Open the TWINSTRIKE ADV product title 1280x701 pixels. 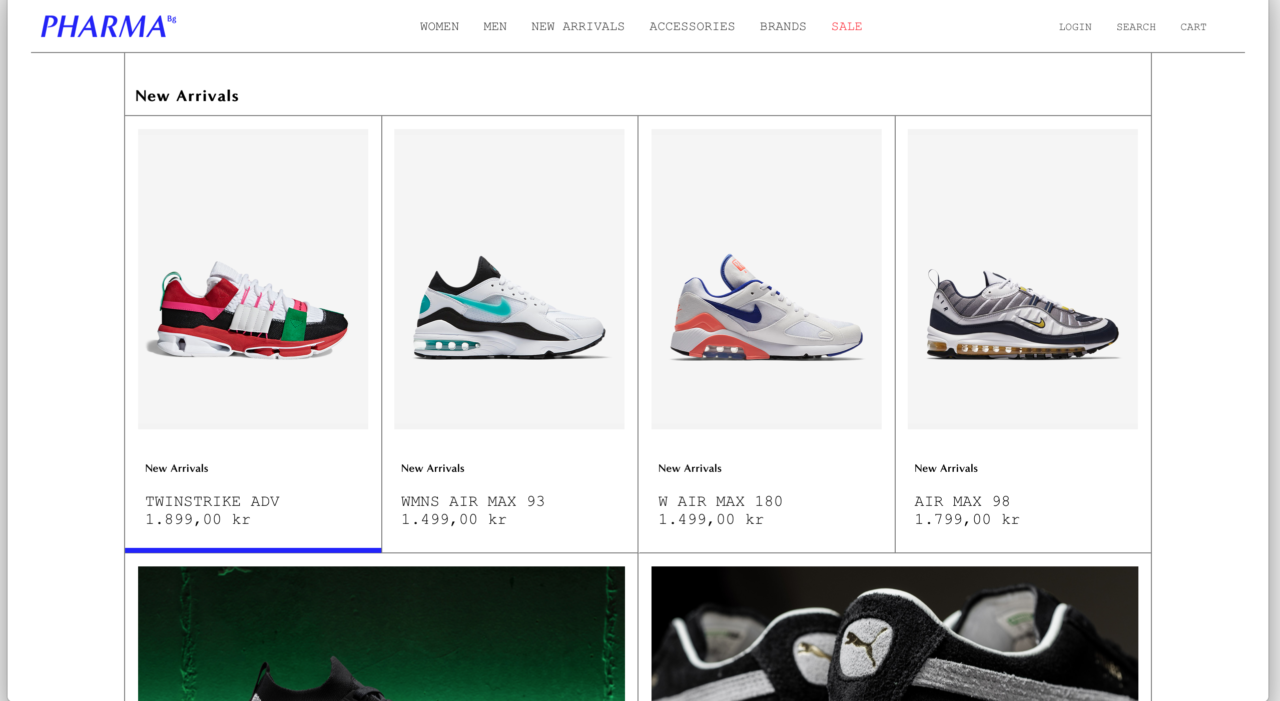(212, 501)
